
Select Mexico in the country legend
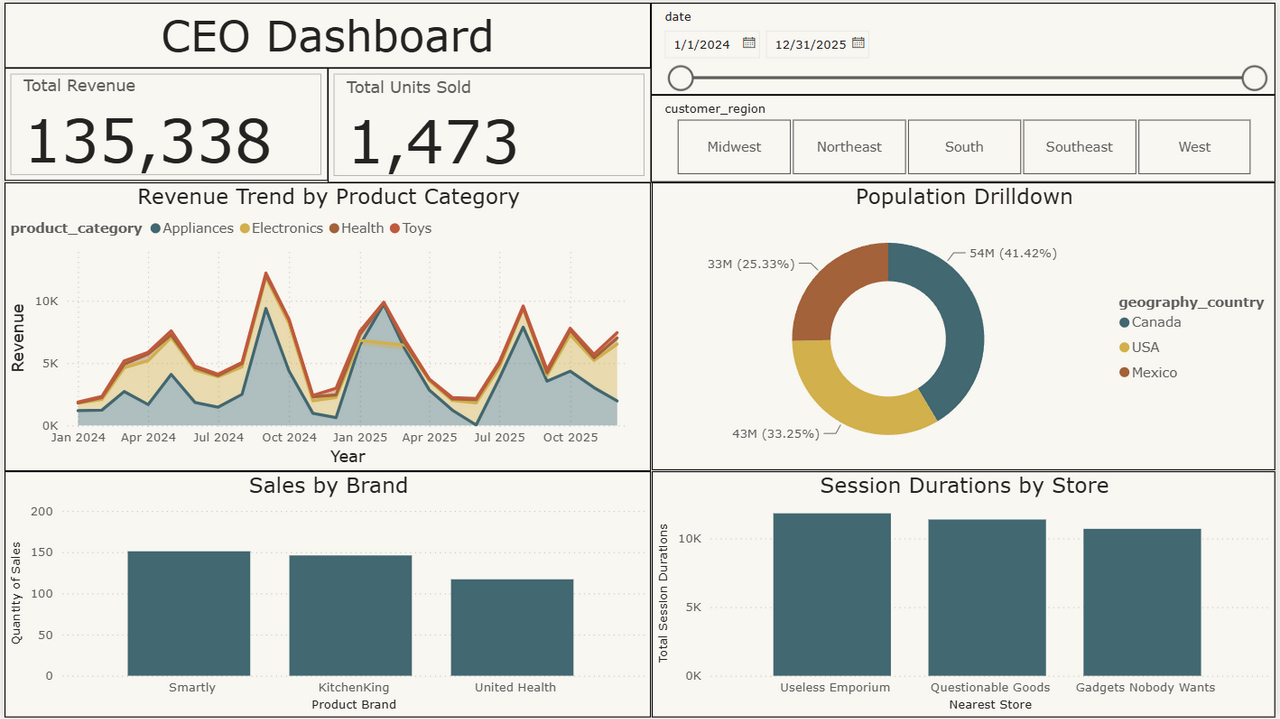[x=1148, y=372]
